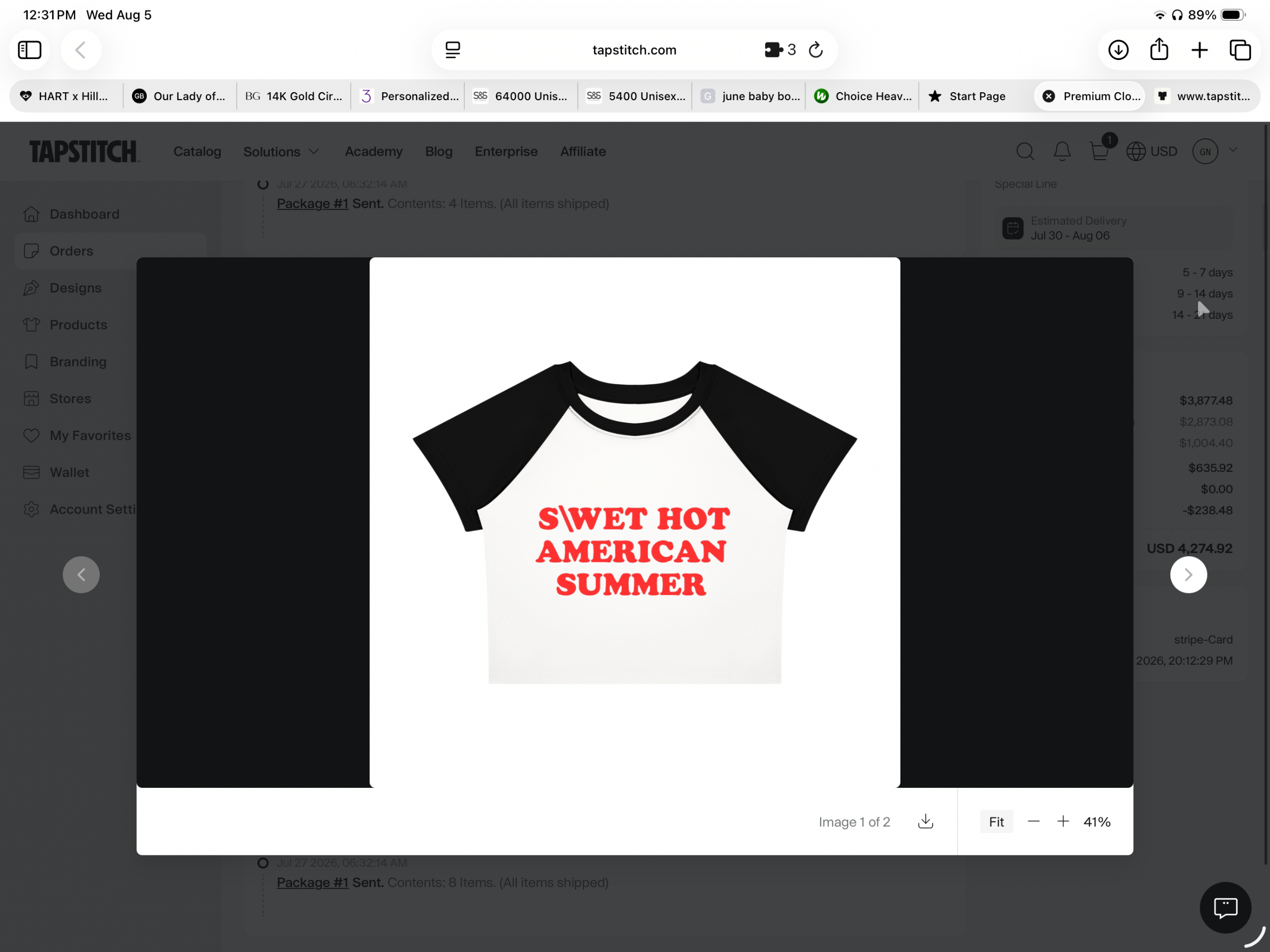The width and height of the screenshot is (1270, 952).
Task: Open notifications bell icon
Action: tap(1062, 152)
